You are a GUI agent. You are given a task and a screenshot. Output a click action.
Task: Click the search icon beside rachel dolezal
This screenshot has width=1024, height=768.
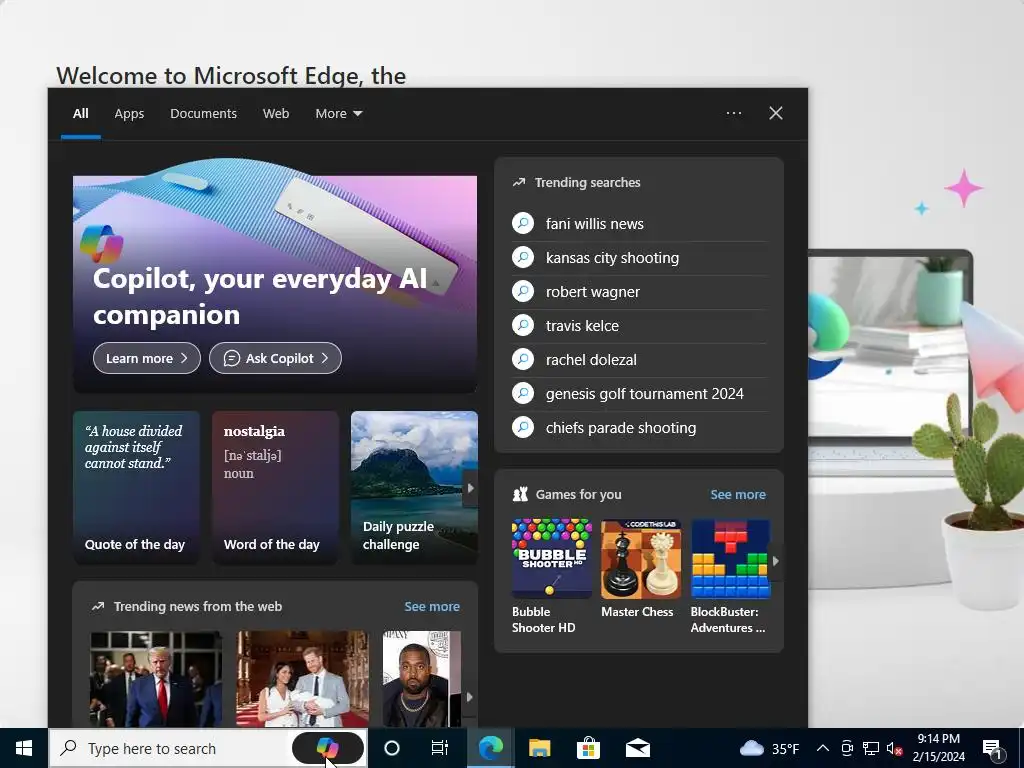(x=523, y=359)
